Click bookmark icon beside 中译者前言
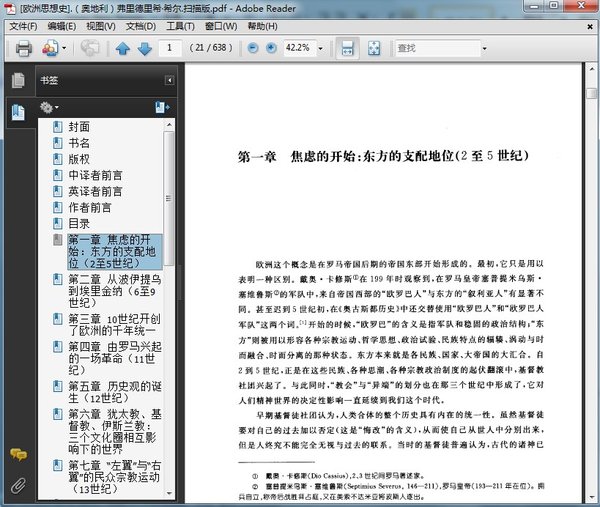 tap(58, 175)
